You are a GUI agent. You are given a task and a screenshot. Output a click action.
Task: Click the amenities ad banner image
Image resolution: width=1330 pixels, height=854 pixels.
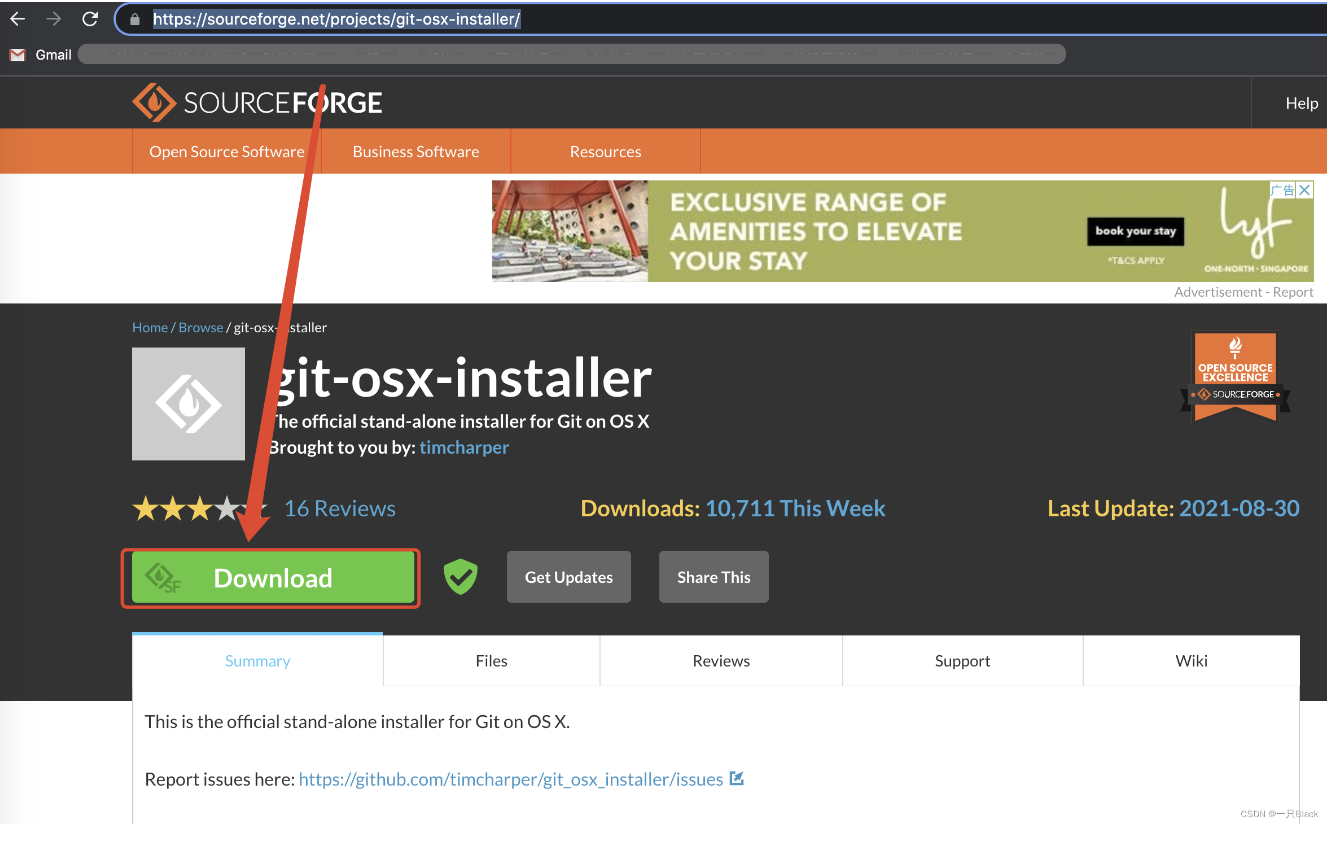[x=903, y=231]
